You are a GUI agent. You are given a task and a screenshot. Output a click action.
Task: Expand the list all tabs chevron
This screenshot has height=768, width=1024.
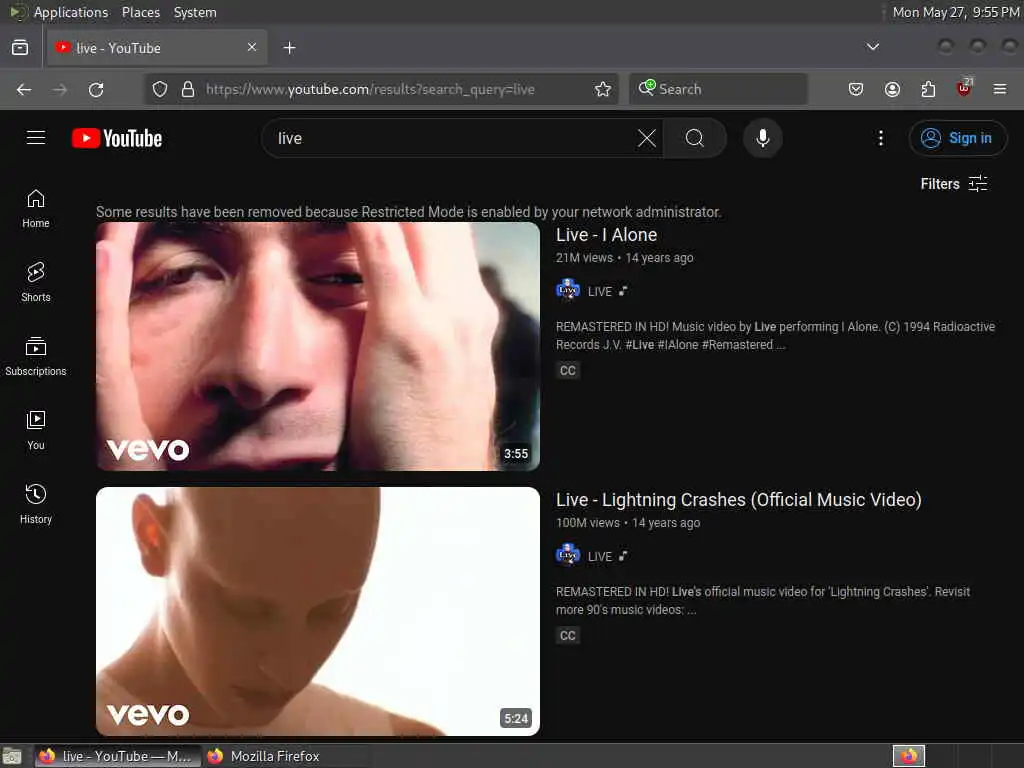872,47
